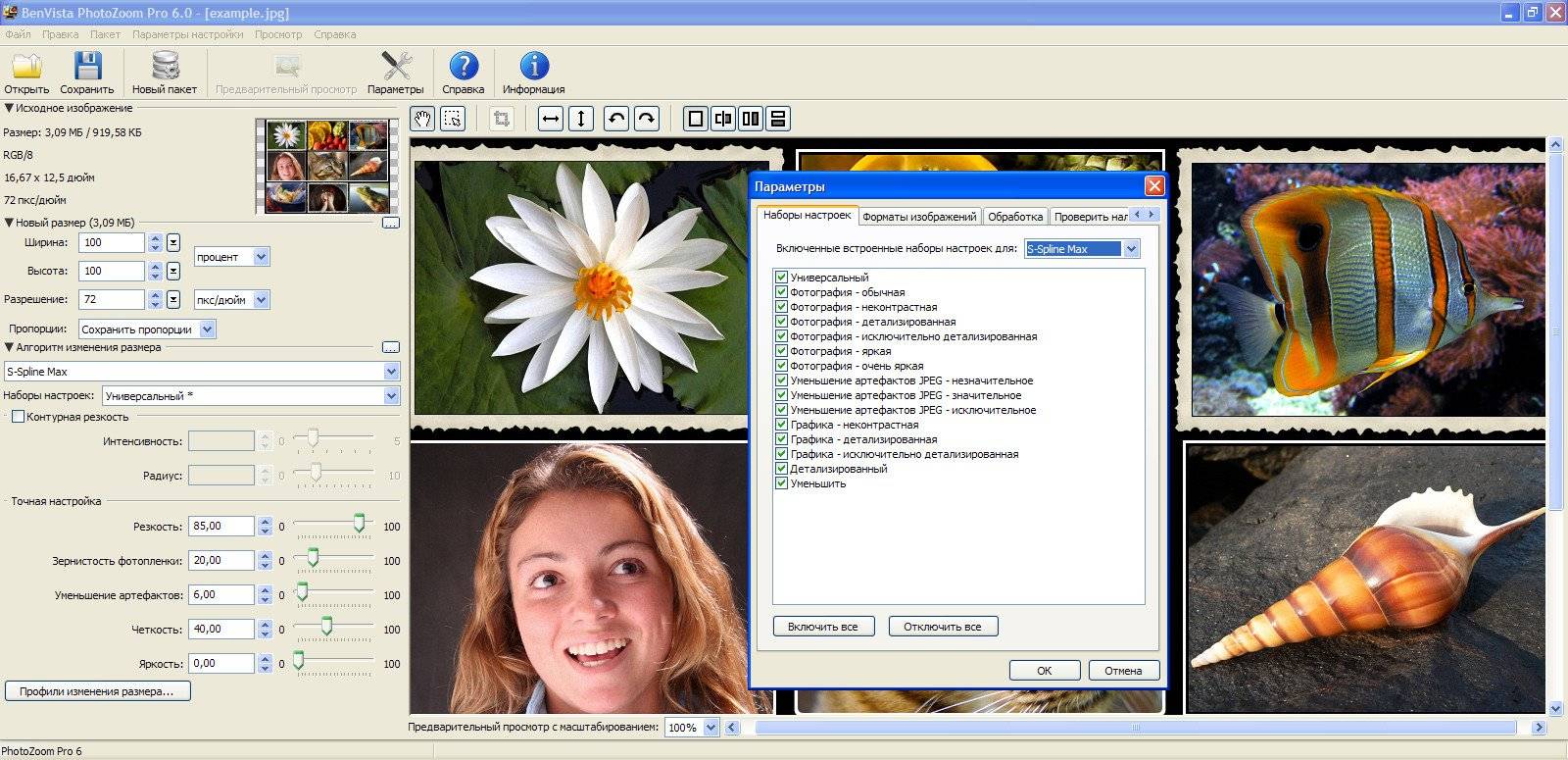Rotate image counterclockwise

pos(616,119)
